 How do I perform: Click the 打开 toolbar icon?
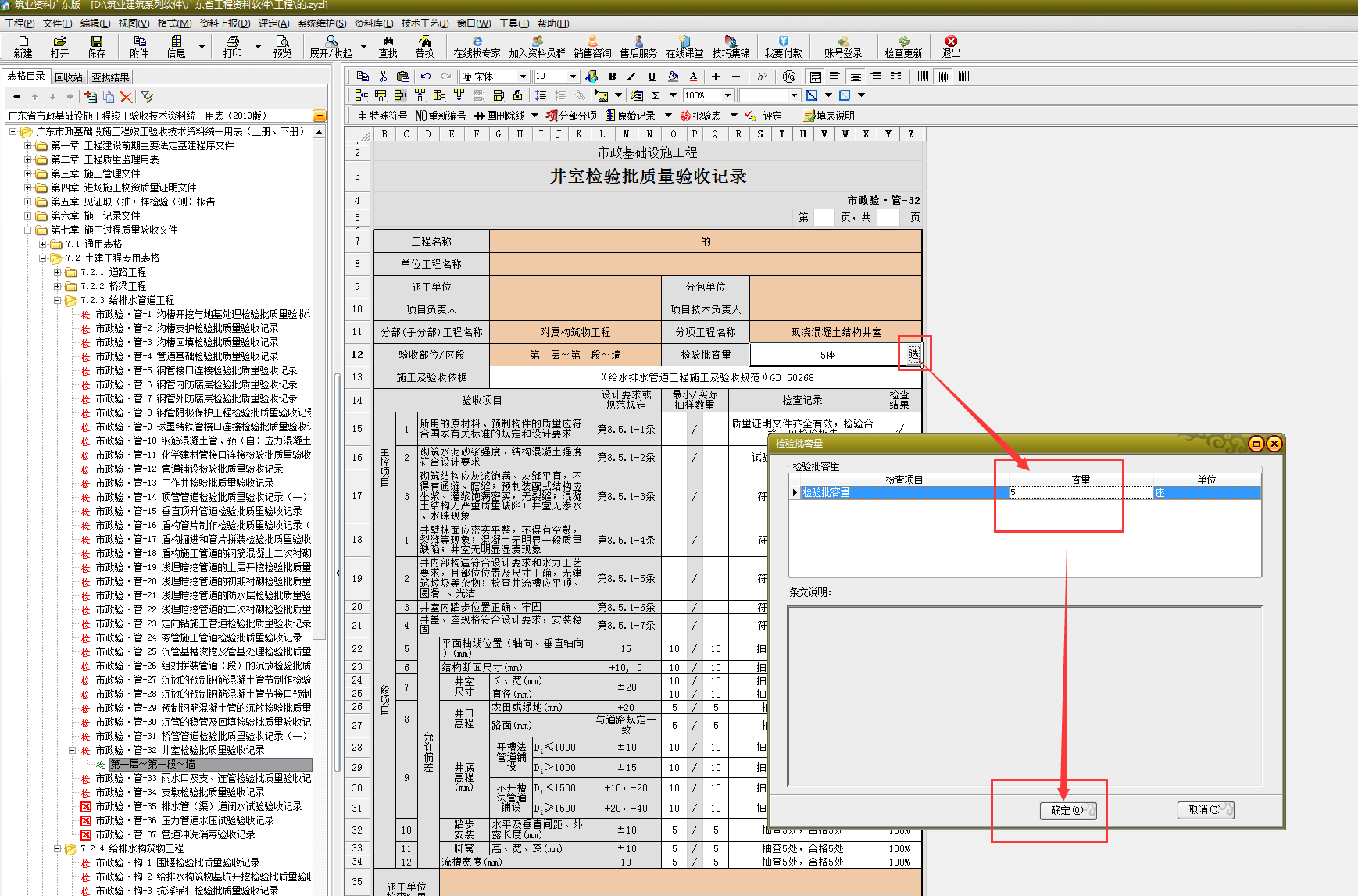(x=59, y=47)
